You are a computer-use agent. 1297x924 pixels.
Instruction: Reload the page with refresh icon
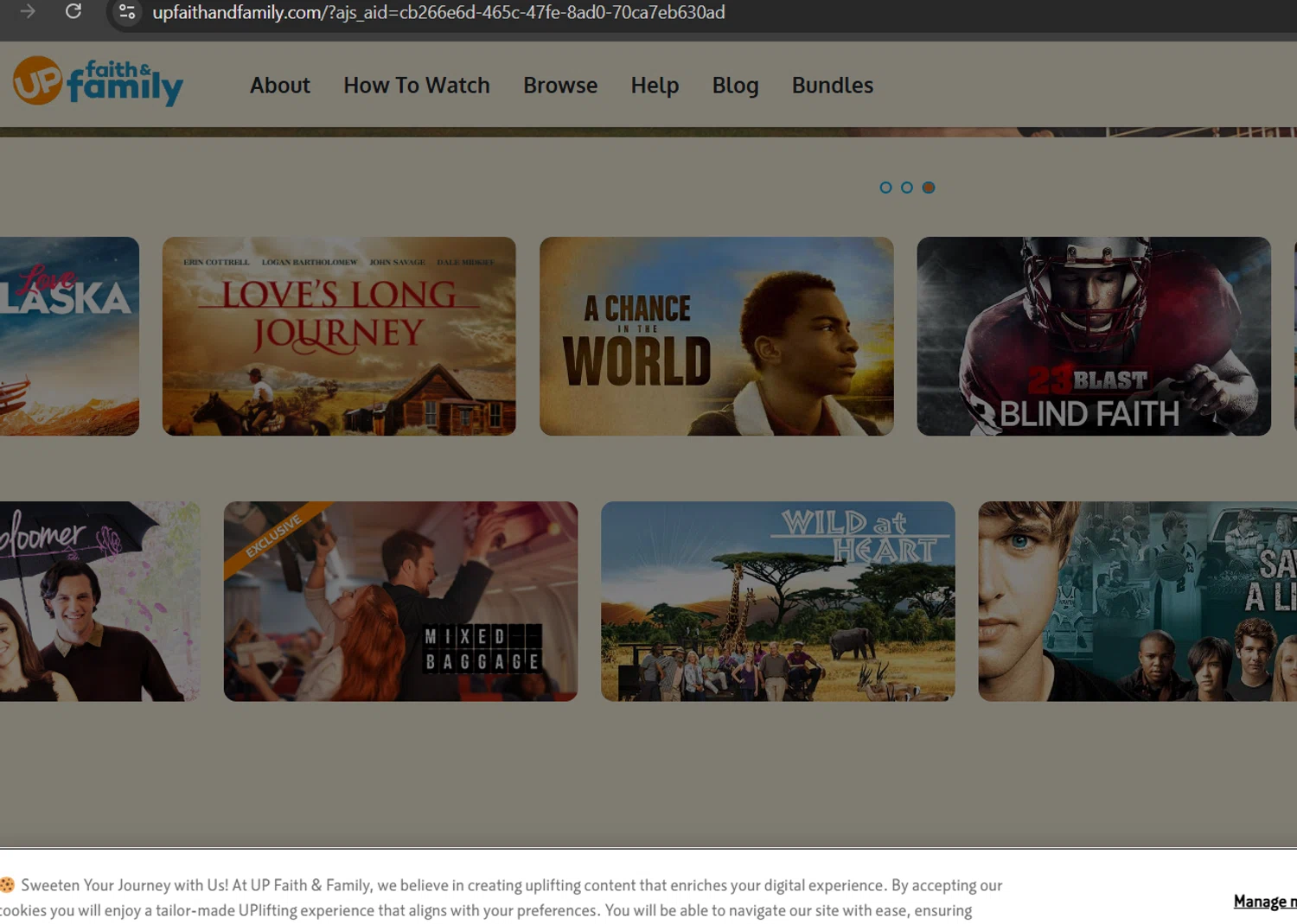(73, 11)
